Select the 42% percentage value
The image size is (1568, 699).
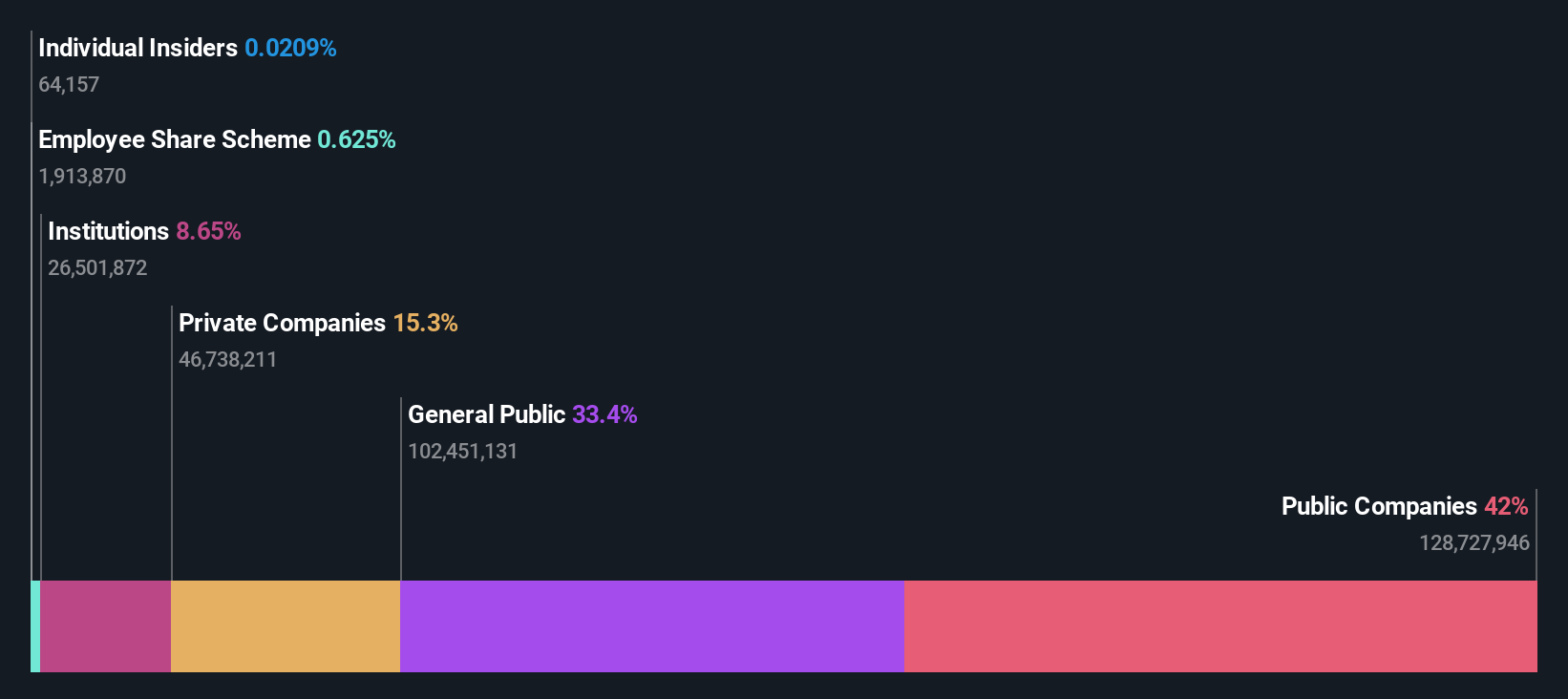1506,506
